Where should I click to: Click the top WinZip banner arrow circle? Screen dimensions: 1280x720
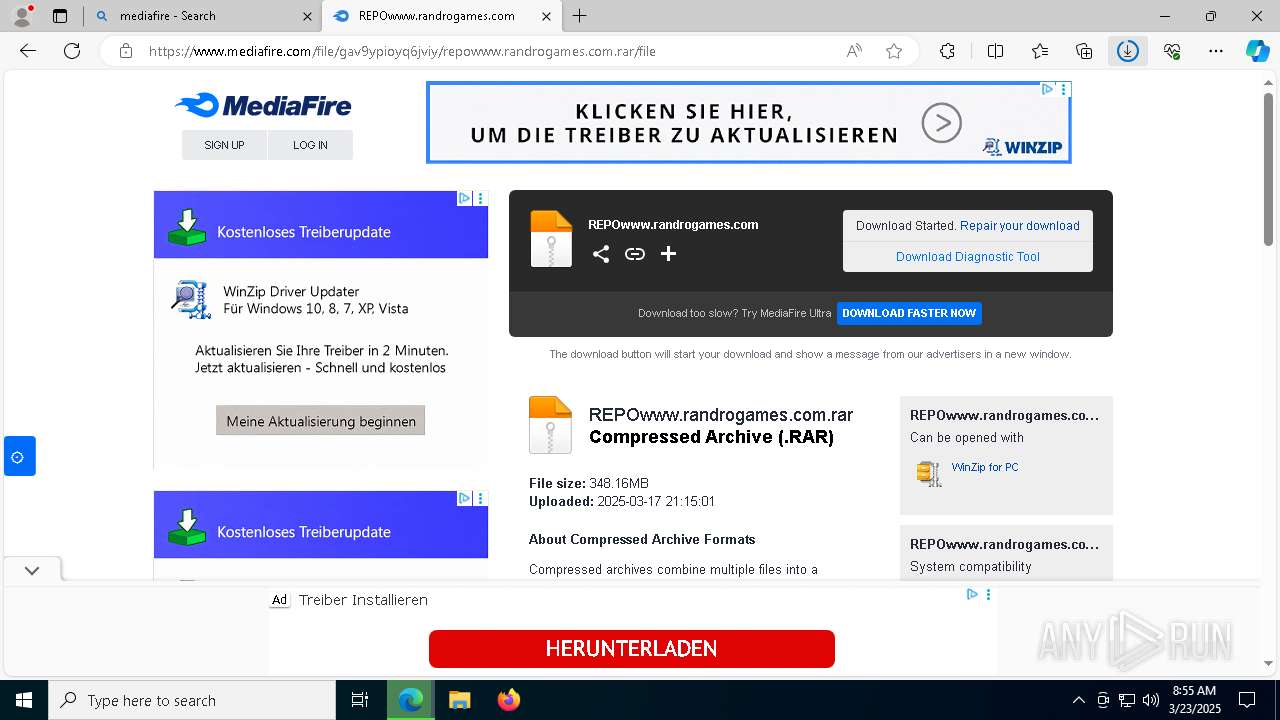coord(941,123)
